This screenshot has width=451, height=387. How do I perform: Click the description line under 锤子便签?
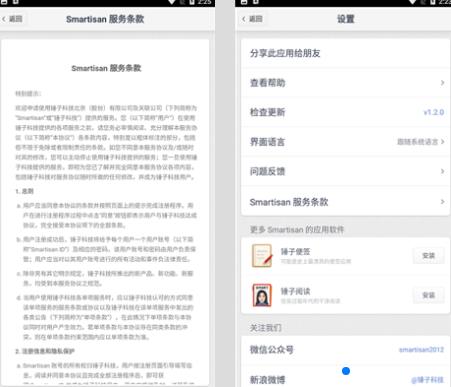316,261
